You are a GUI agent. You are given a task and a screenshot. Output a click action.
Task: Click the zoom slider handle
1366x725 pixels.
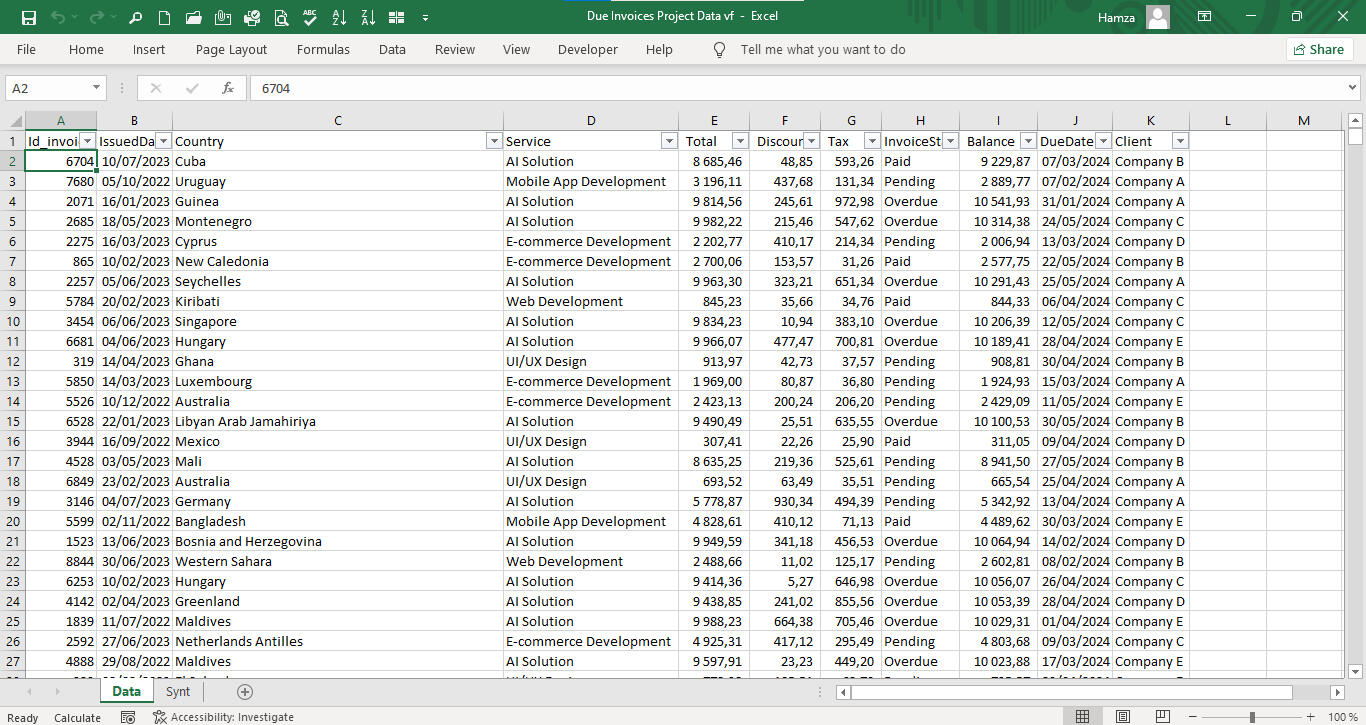coord(1252,717)
